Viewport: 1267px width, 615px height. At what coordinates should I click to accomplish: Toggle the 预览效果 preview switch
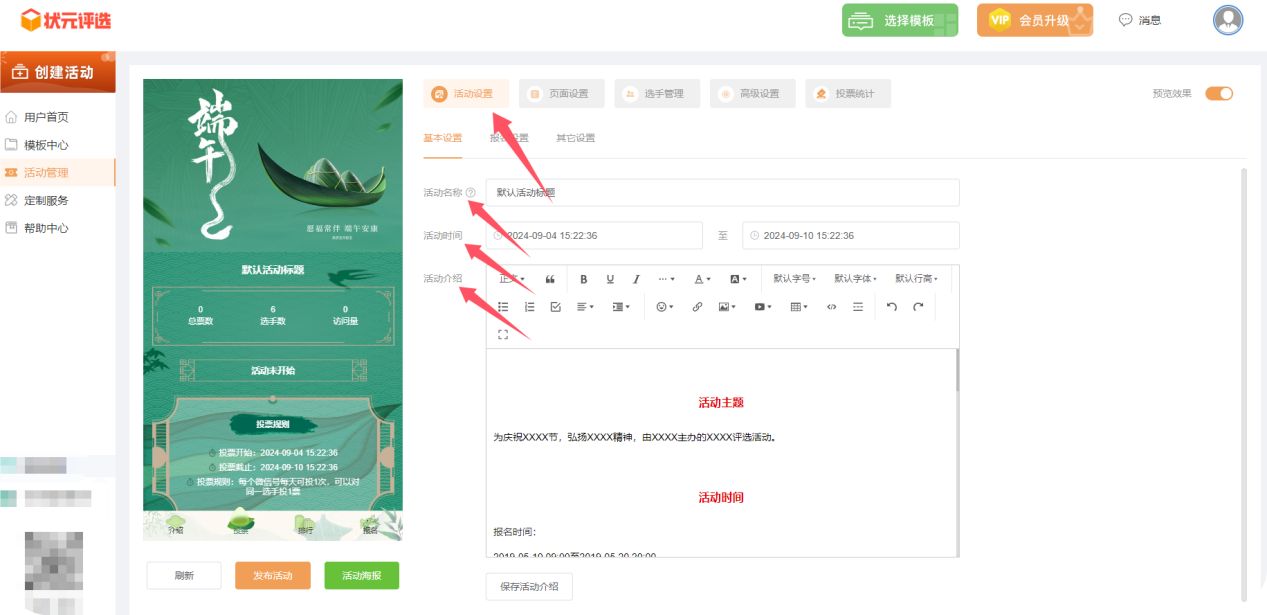click(1218, 94)
